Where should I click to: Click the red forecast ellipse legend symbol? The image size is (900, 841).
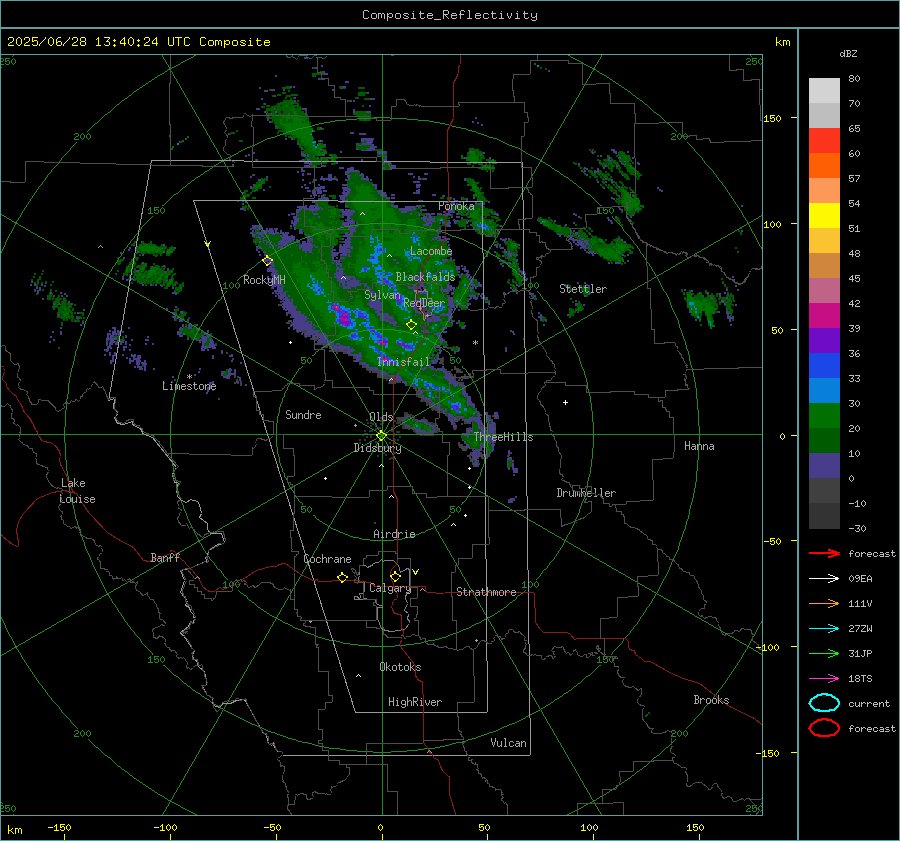[824, 728]
